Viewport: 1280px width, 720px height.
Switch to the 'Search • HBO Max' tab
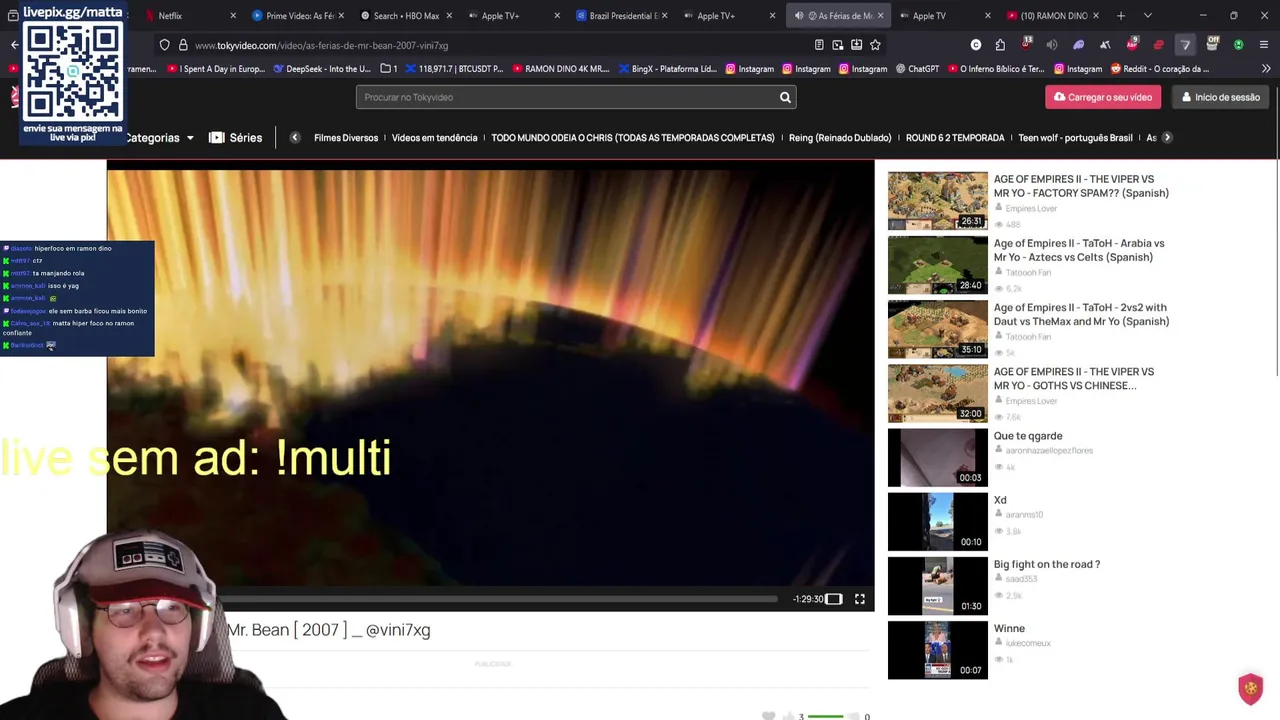404,16
